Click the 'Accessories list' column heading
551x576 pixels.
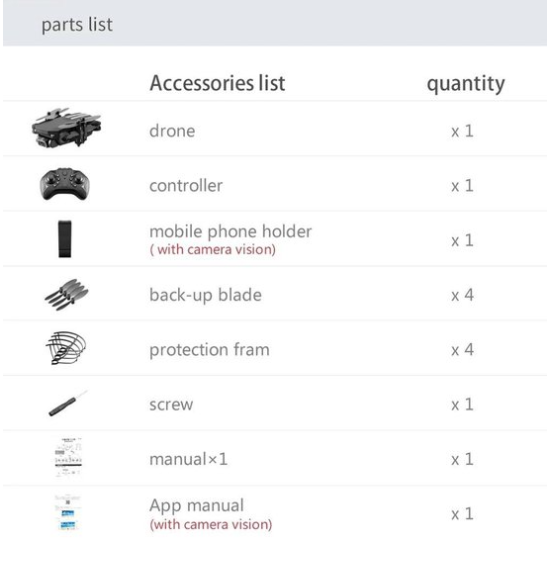pos(217,83)
